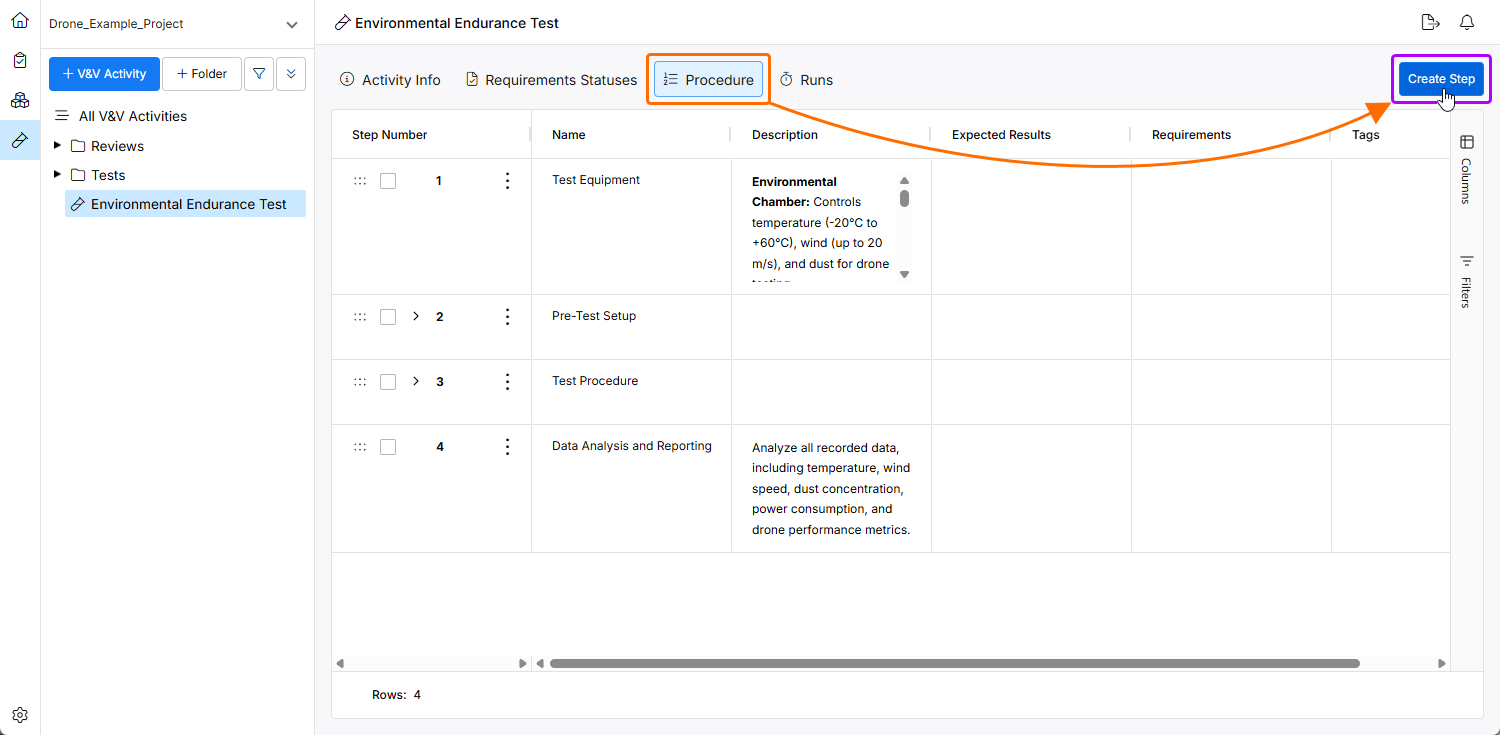
Task: Switch to the Runs tab
Action: point(806,80)
